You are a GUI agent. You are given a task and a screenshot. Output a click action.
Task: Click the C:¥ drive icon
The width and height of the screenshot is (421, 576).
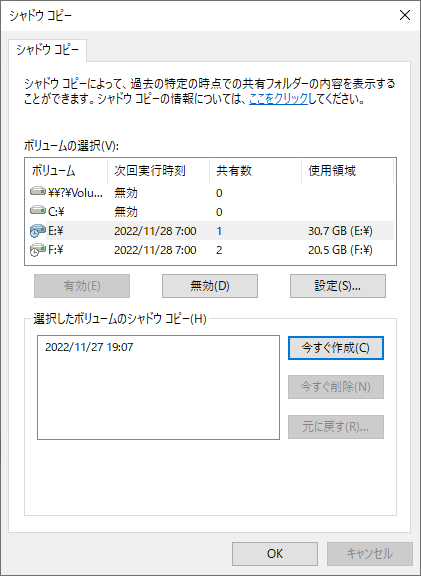click(38, 211)
